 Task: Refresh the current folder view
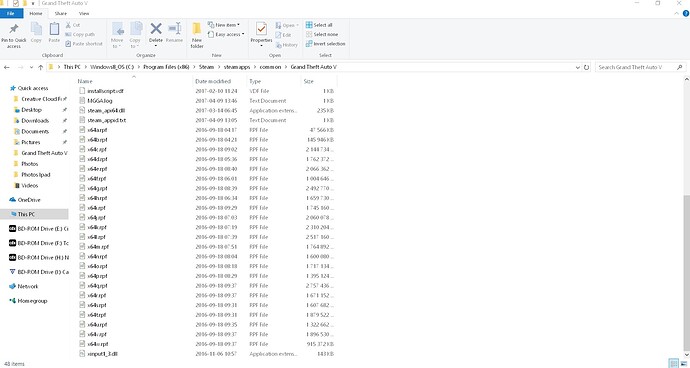tap(586, 67)
